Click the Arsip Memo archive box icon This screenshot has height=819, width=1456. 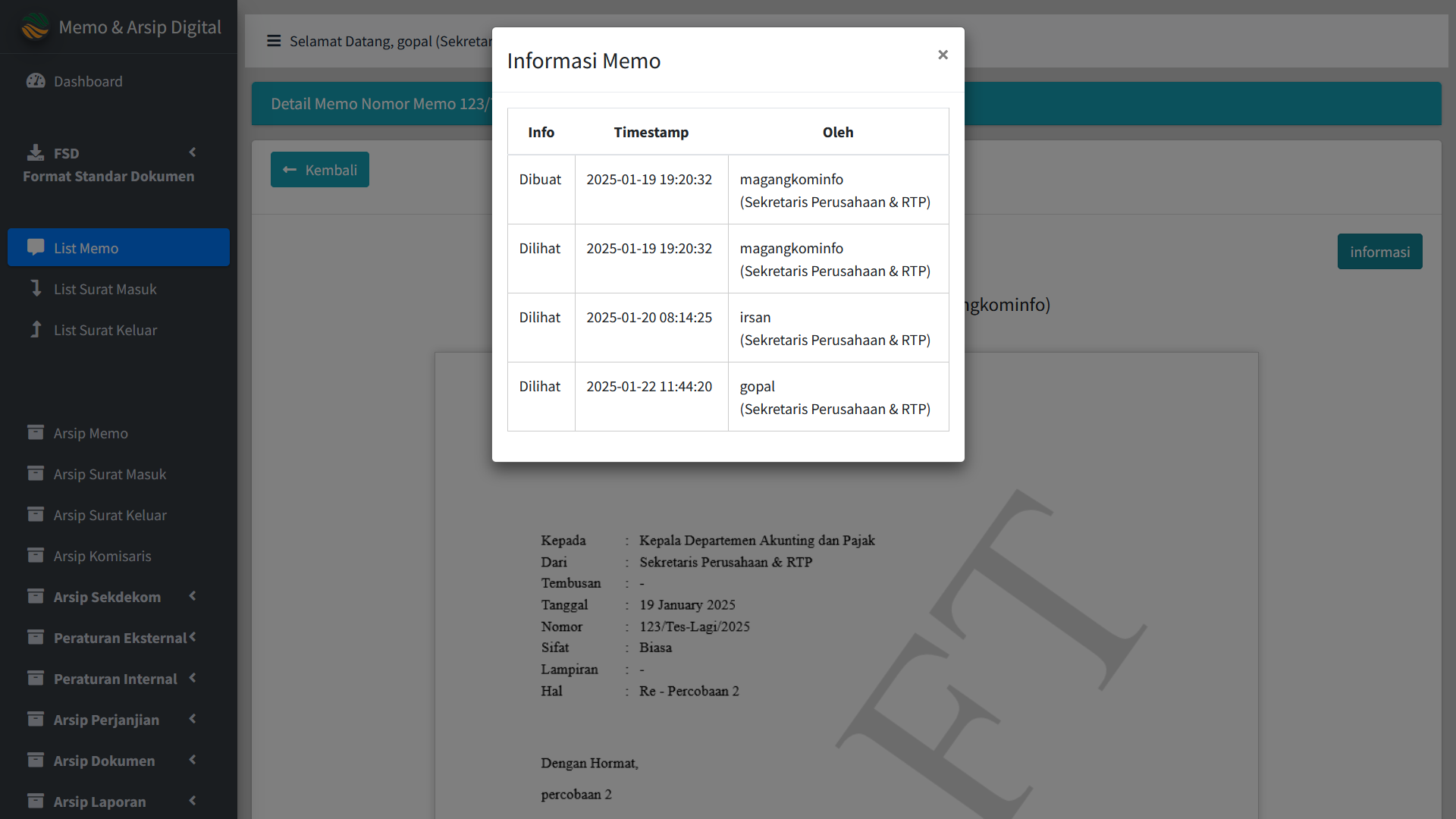coord(36,432)
